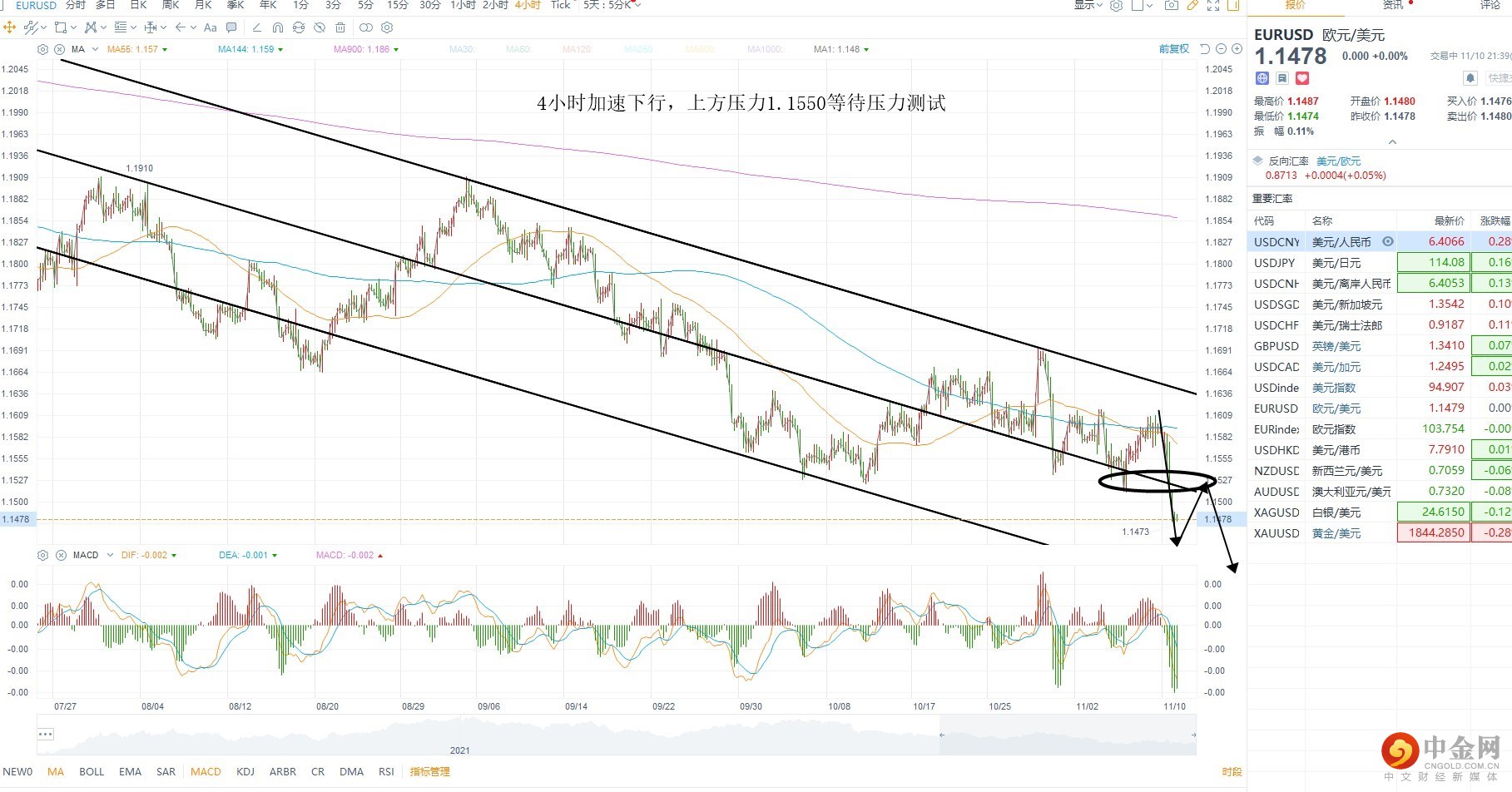Remove the MA indicator with its X
Image resolution: width=1512 pixels, height=792 pixels.
coord(60,49)
